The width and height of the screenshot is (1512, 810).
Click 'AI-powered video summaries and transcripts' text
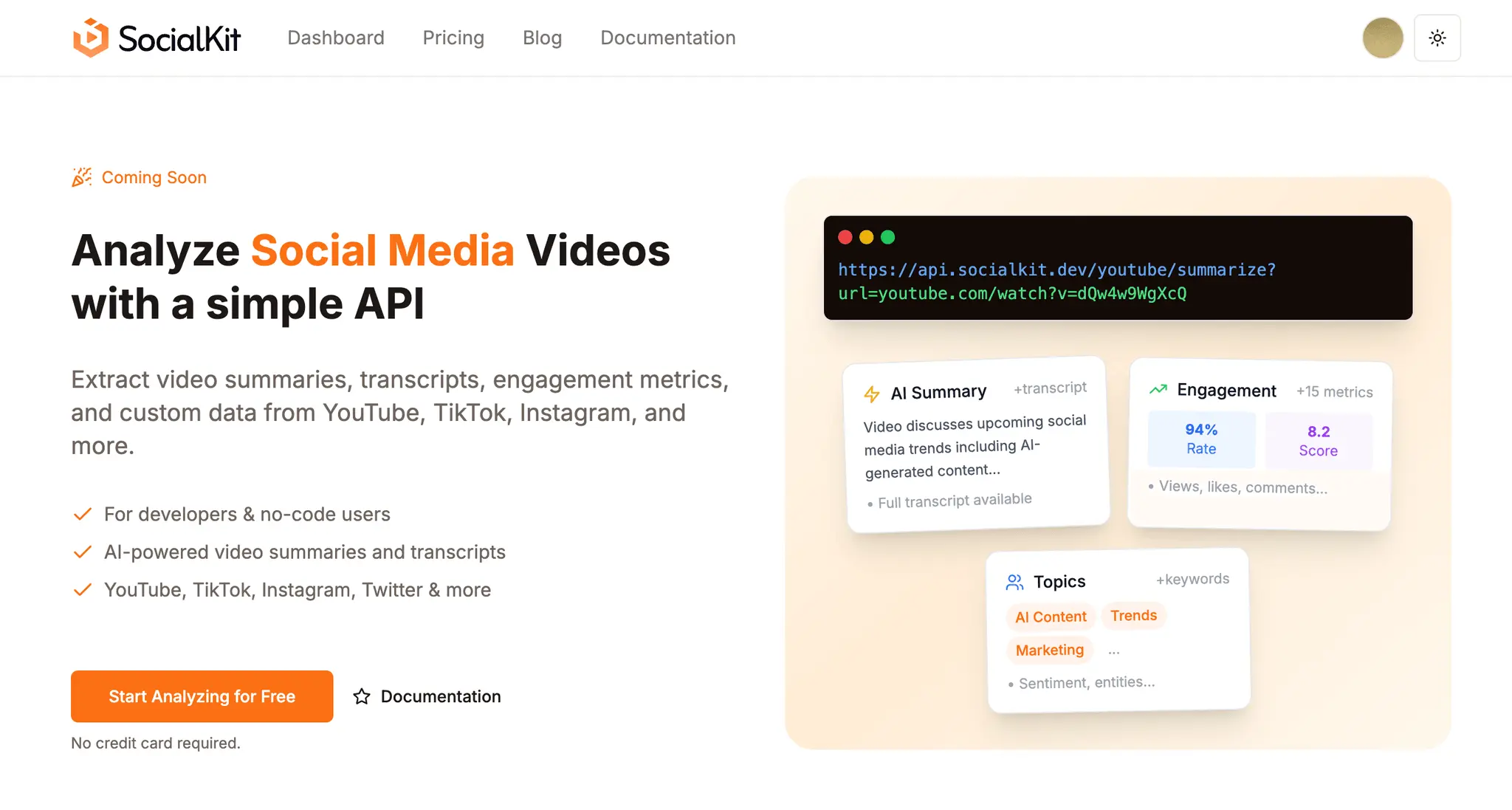coord(305,552)
